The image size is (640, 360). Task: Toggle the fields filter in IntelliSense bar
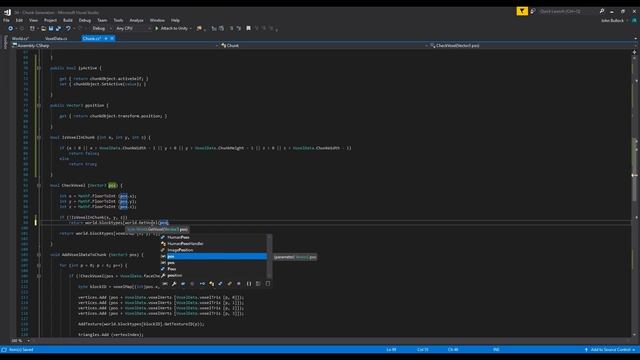tap(183, 283)
